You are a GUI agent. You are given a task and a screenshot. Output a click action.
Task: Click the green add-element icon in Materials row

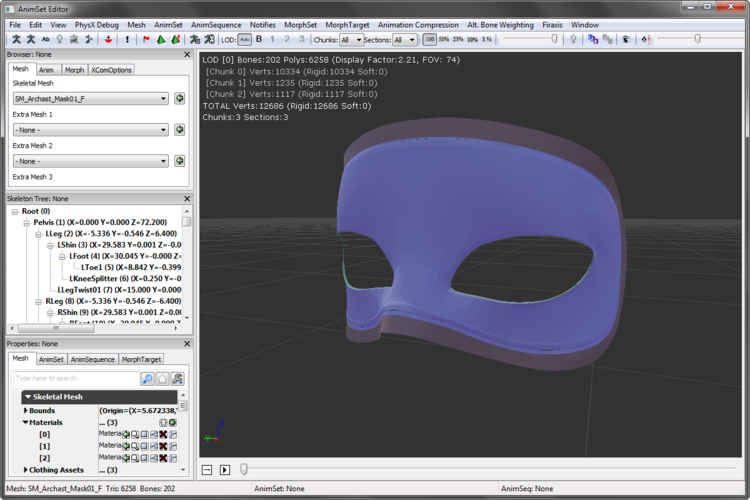click(173, 422)
